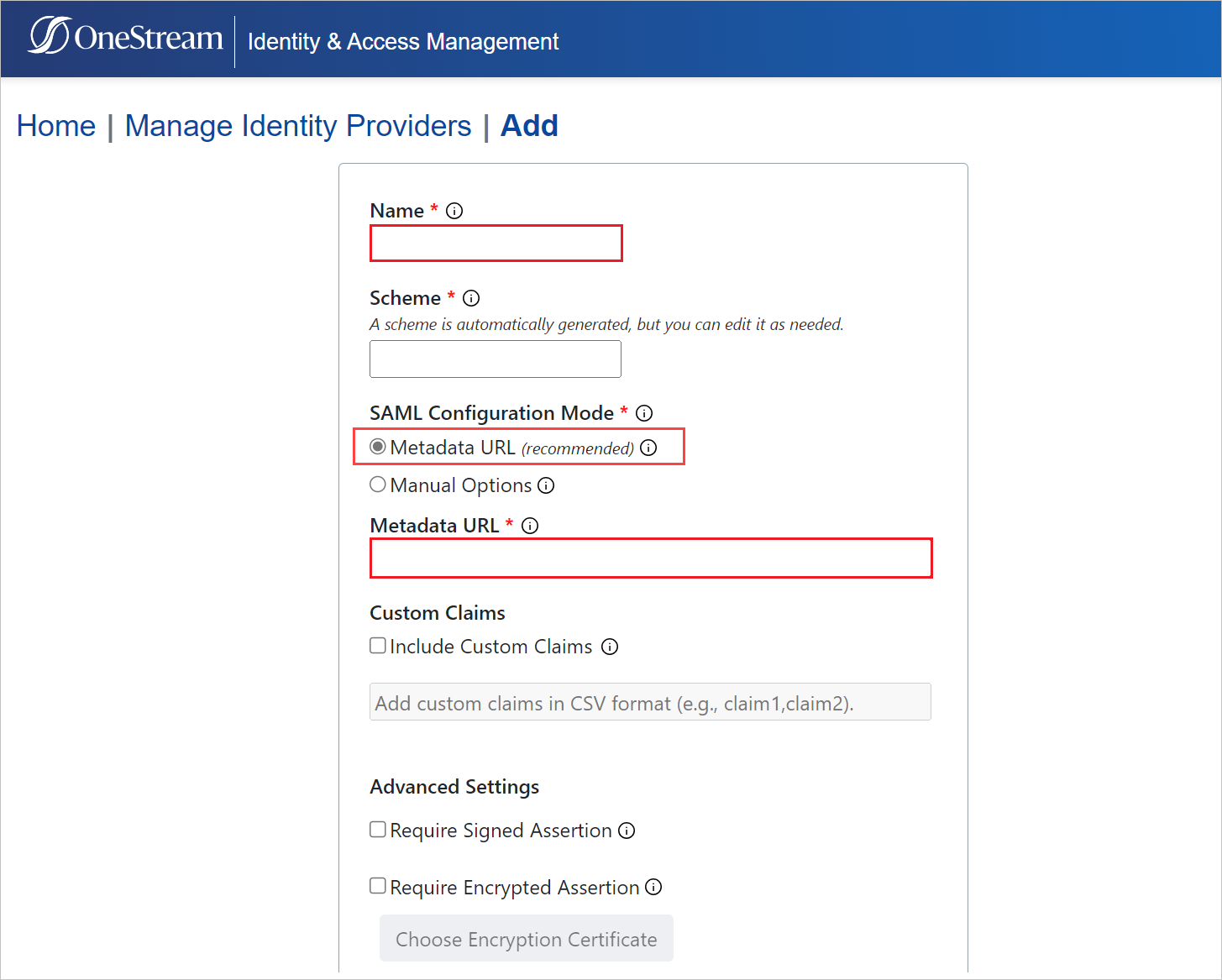This screenshot has height=980, width=1222.
Task: Click info icon for Require Signed Assertion
Action: point(627,831)
